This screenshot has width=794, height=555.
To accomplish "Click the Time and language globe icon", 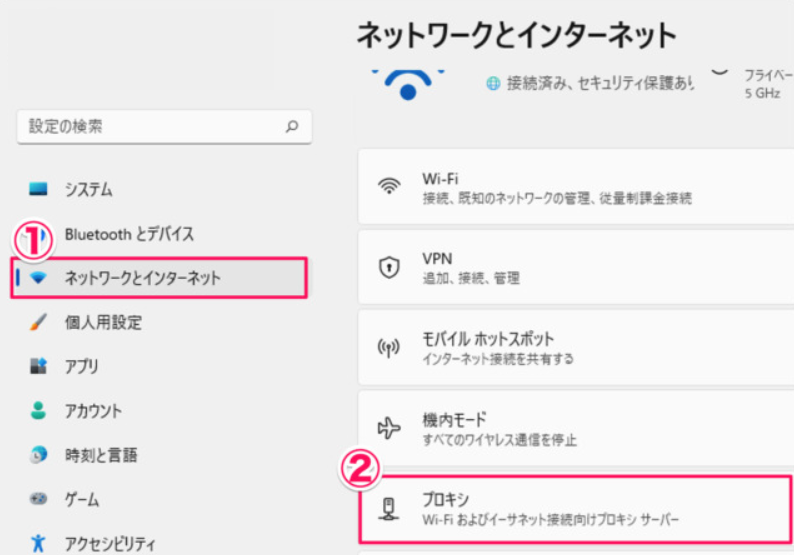I will pos(39,455).
